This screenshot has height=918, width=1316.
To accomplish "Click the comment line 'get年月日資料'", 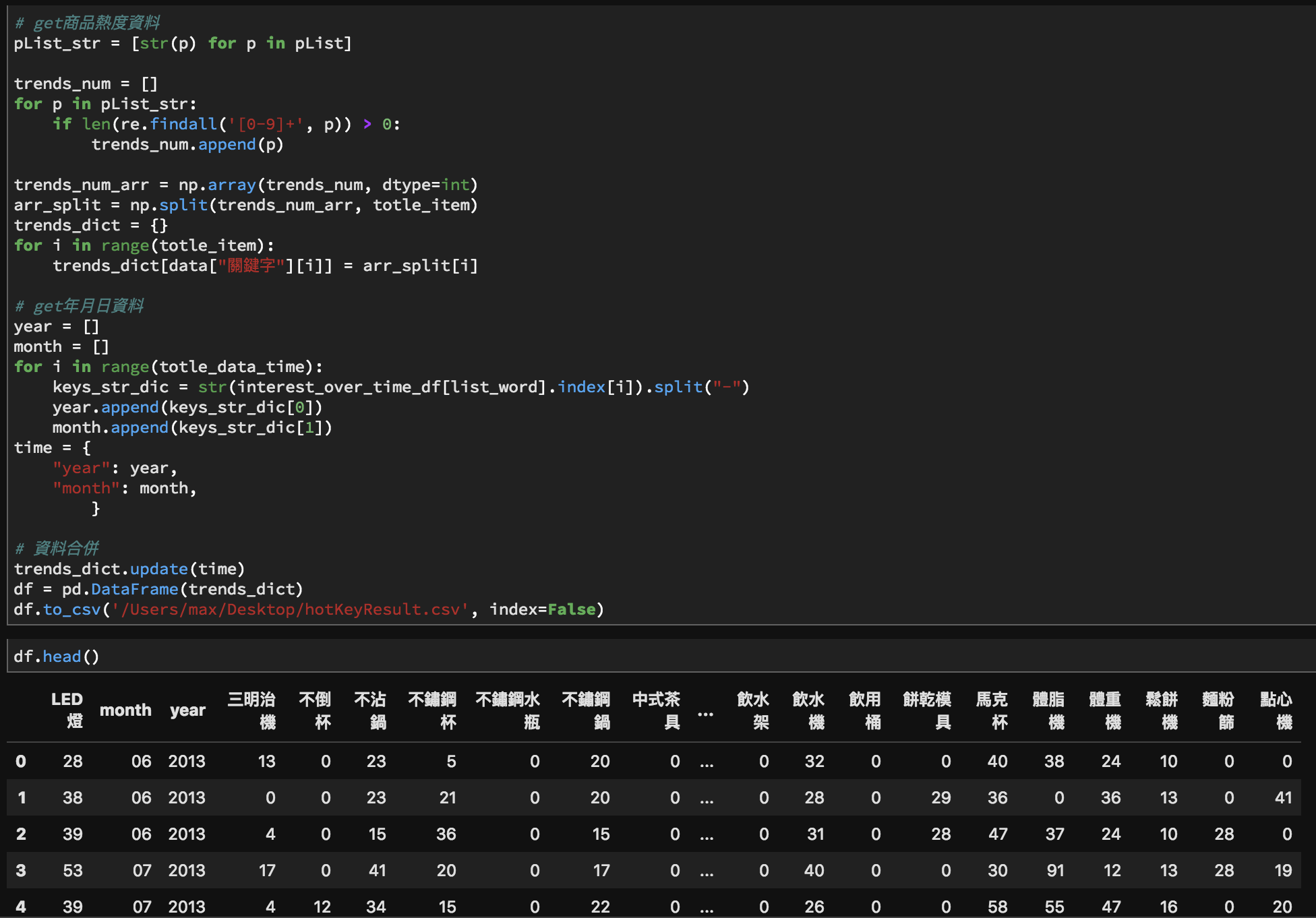I will pos(79,306).
